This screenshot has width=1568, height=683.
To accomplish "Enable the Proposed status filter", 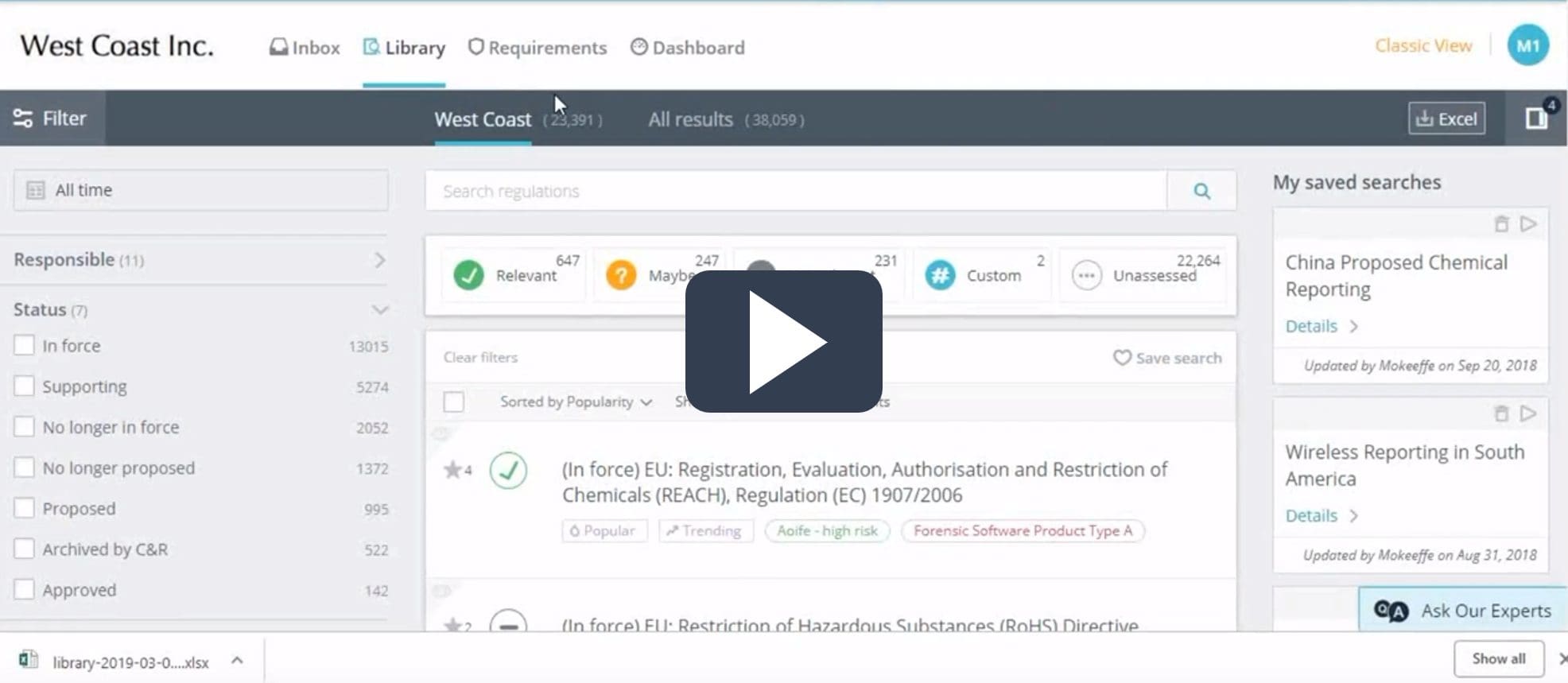I will [25, 509].
